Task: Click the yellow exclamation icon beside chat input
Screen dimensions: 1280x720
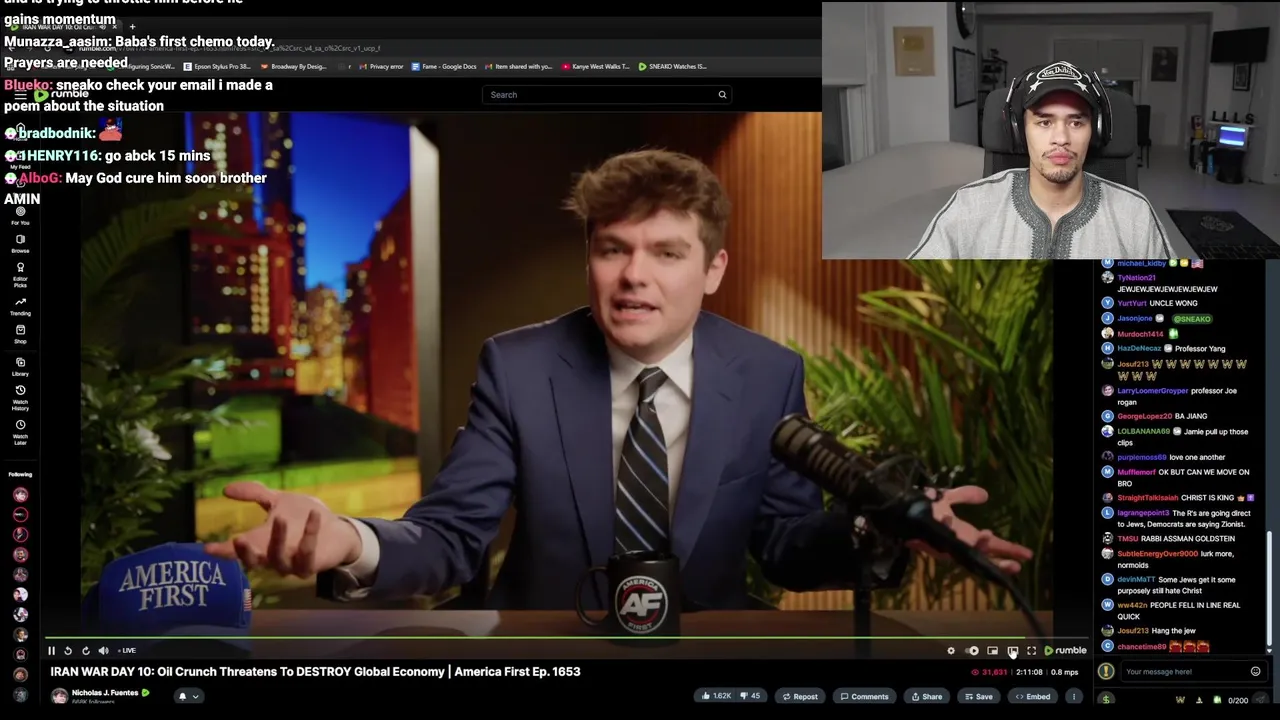Action: point(1106,672)
